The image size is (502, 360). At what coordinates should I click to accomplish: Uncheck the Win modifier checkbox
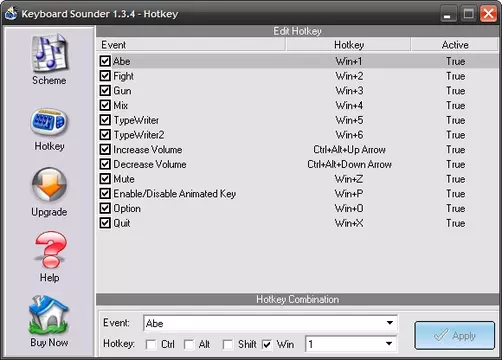[267, 344]
